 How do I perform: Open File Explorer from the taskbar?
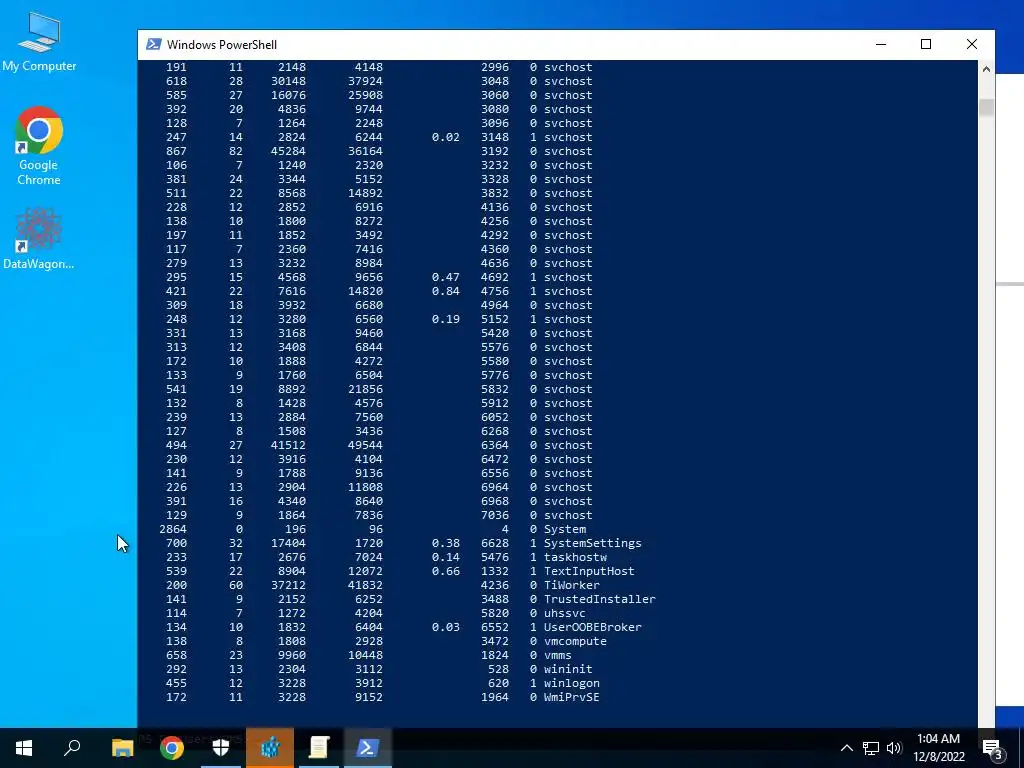pyautogui.click(x=122, y=748)
